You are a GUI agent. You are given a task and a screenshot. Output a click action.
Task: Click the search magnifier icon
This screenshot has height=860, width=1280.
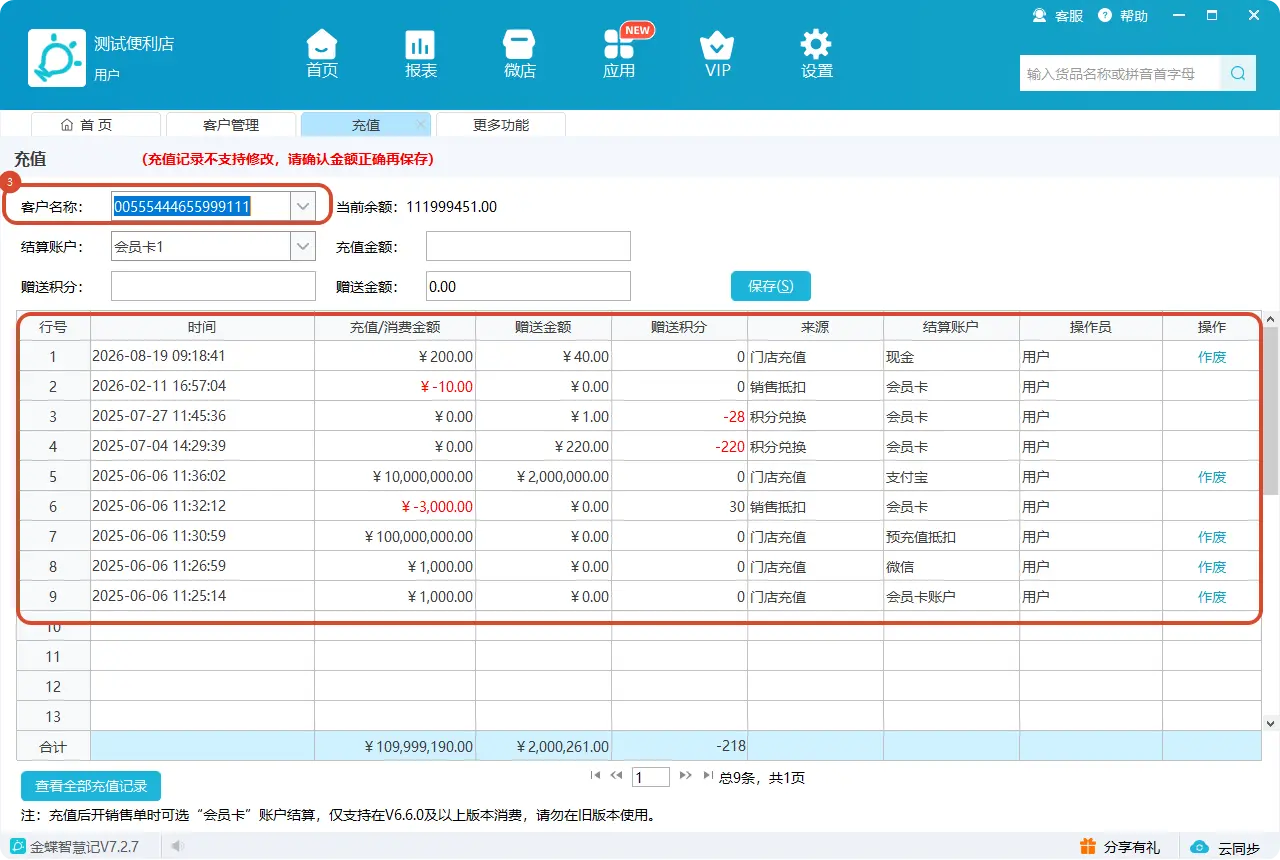[x=1237, y=73]
